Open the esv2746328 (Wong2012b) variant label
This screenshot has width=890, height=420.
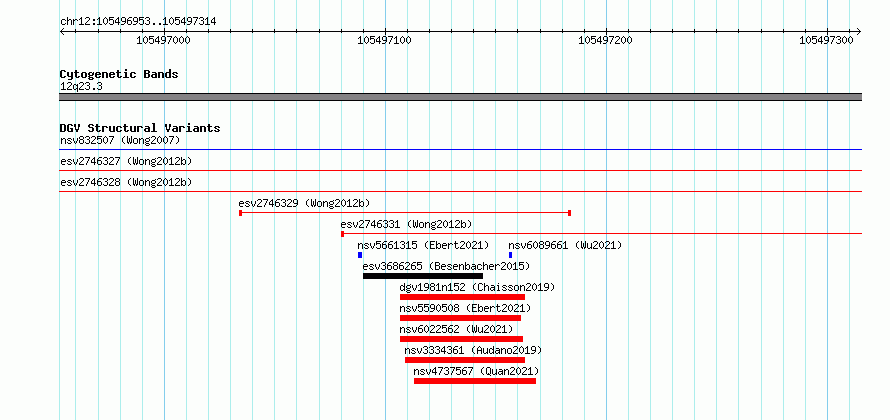(x=126, y=182)
